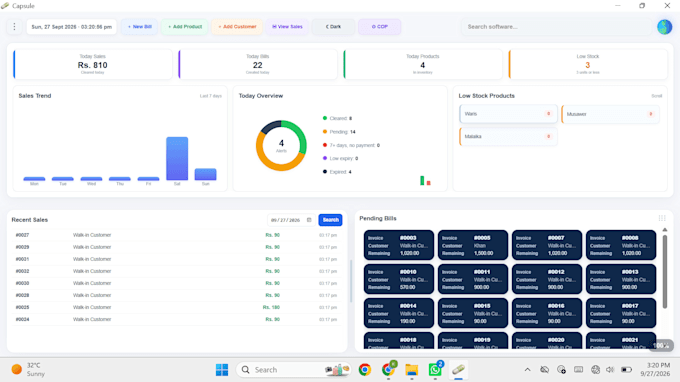
Task: Click the Pending legend entry
Action: 339,132
